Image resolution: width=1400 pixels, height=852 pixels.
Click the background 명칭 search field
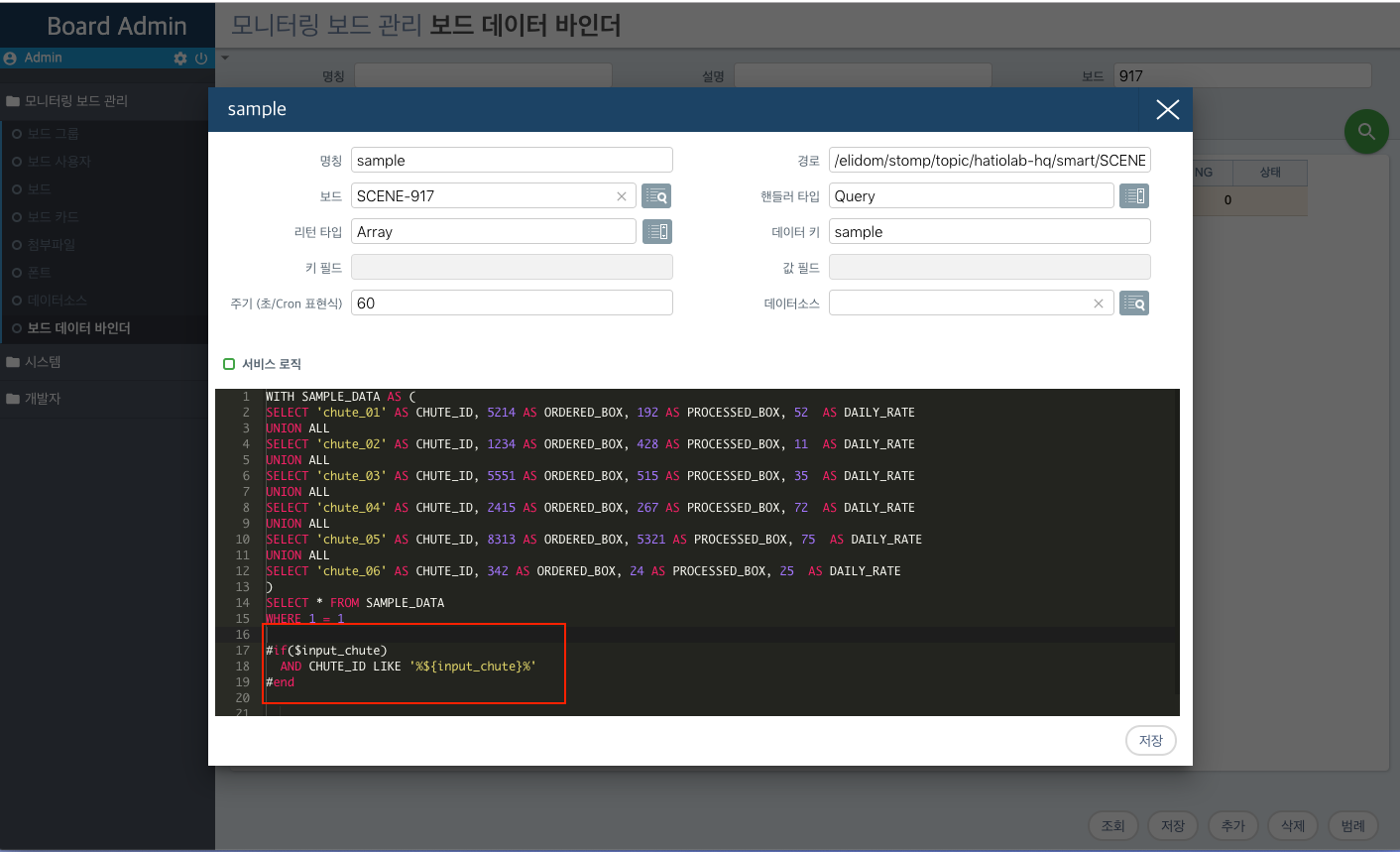pos(484,76)
